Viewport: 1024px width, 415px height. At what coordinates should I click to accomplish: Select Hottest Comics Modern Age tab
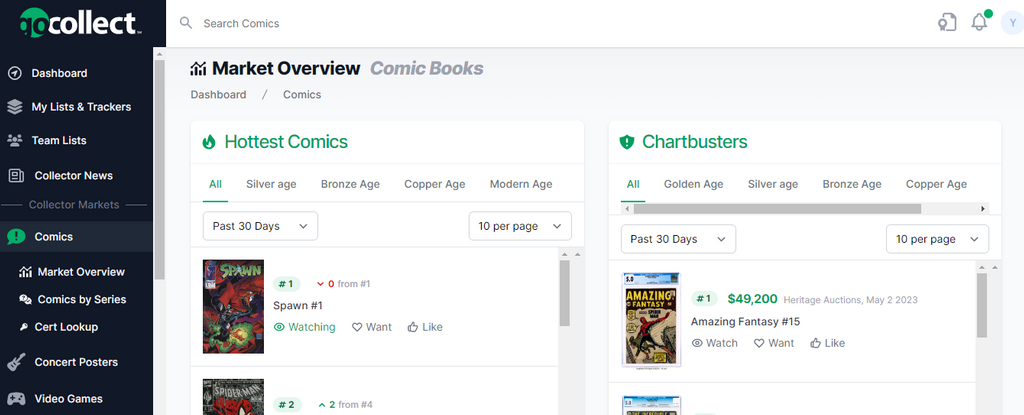[521, 184]
